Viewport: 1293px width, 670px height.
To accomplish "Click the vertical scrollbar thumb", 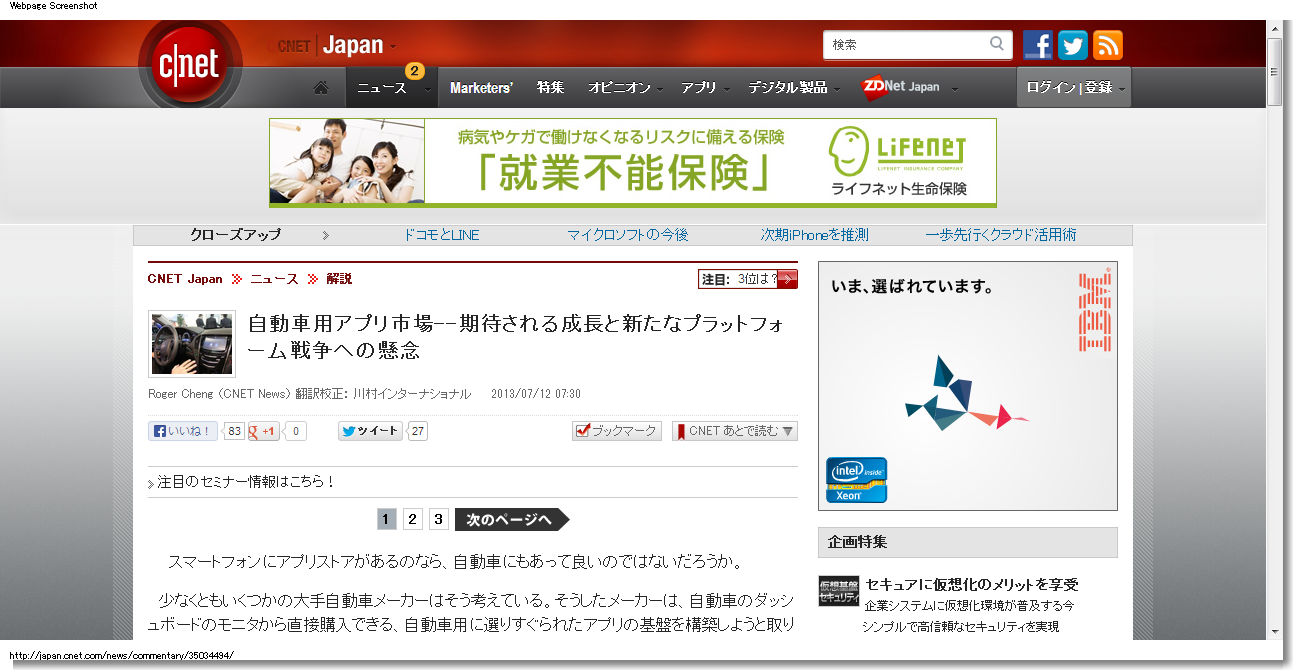I will [1275, 72].
